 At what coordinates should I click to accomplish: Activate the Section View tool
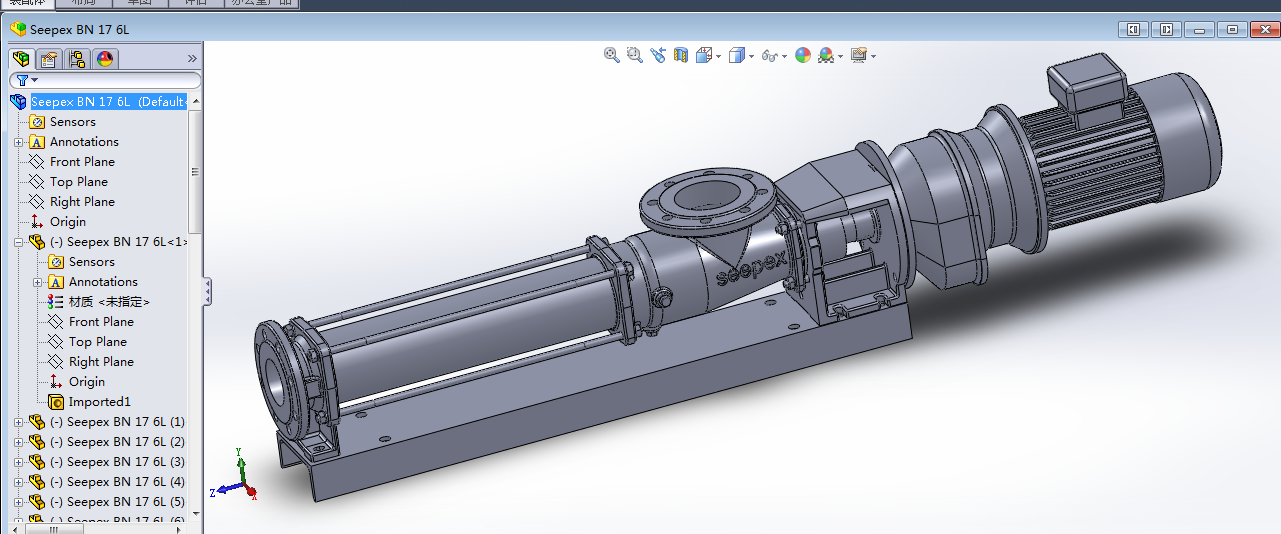(x=681, y=55)
